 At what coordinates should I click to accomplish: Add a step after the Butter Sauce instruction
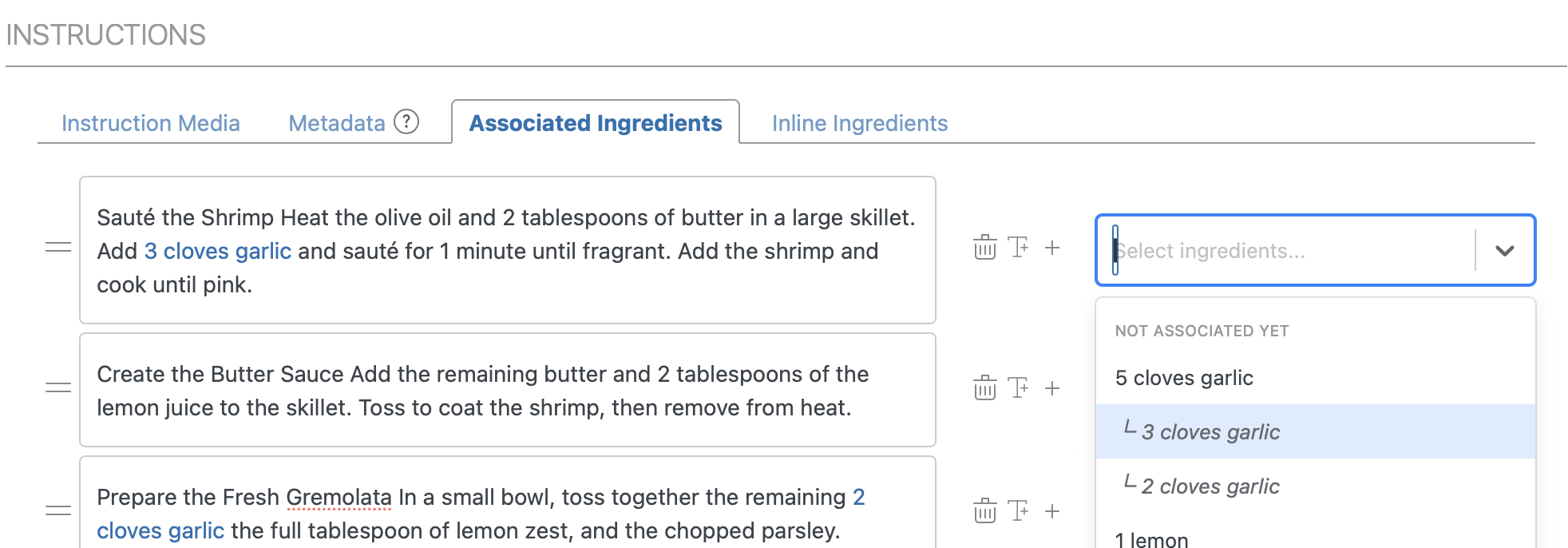(1052, 388)
